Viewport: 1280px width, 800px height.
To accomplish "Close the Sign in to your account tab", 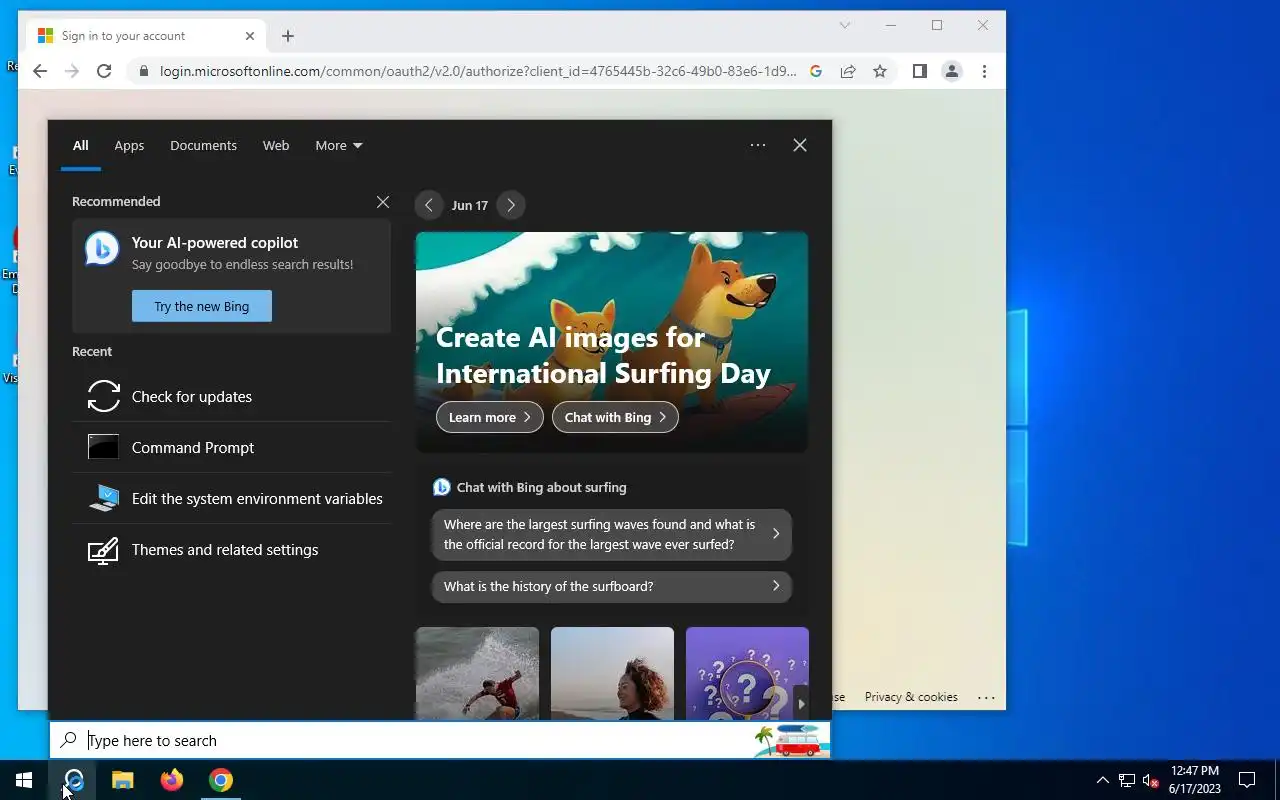I will [x=250, y=36].
